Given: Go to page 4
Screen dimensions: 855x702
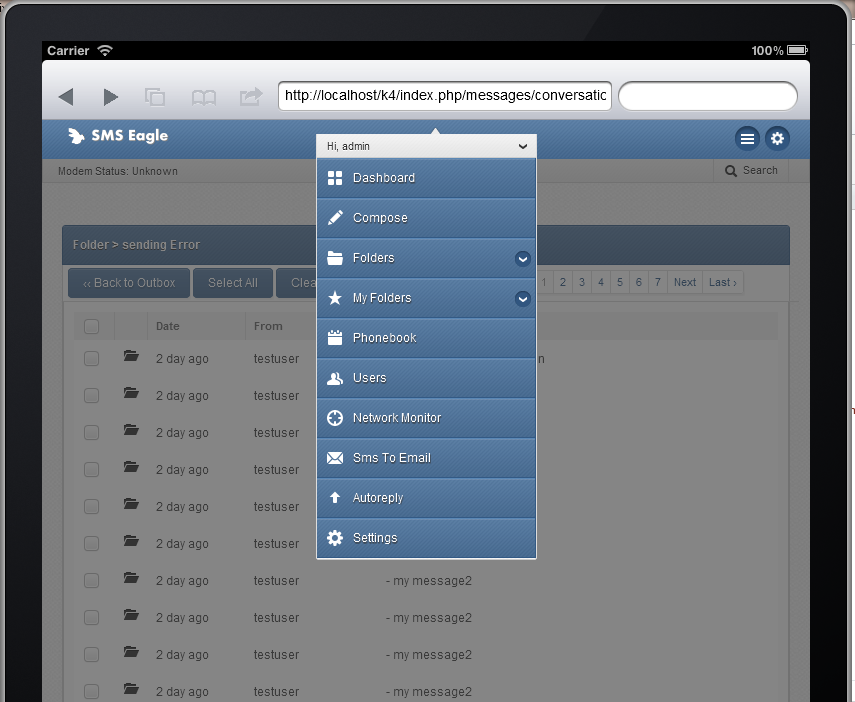Looking at the screenshot, I should [x=601, y=282].
